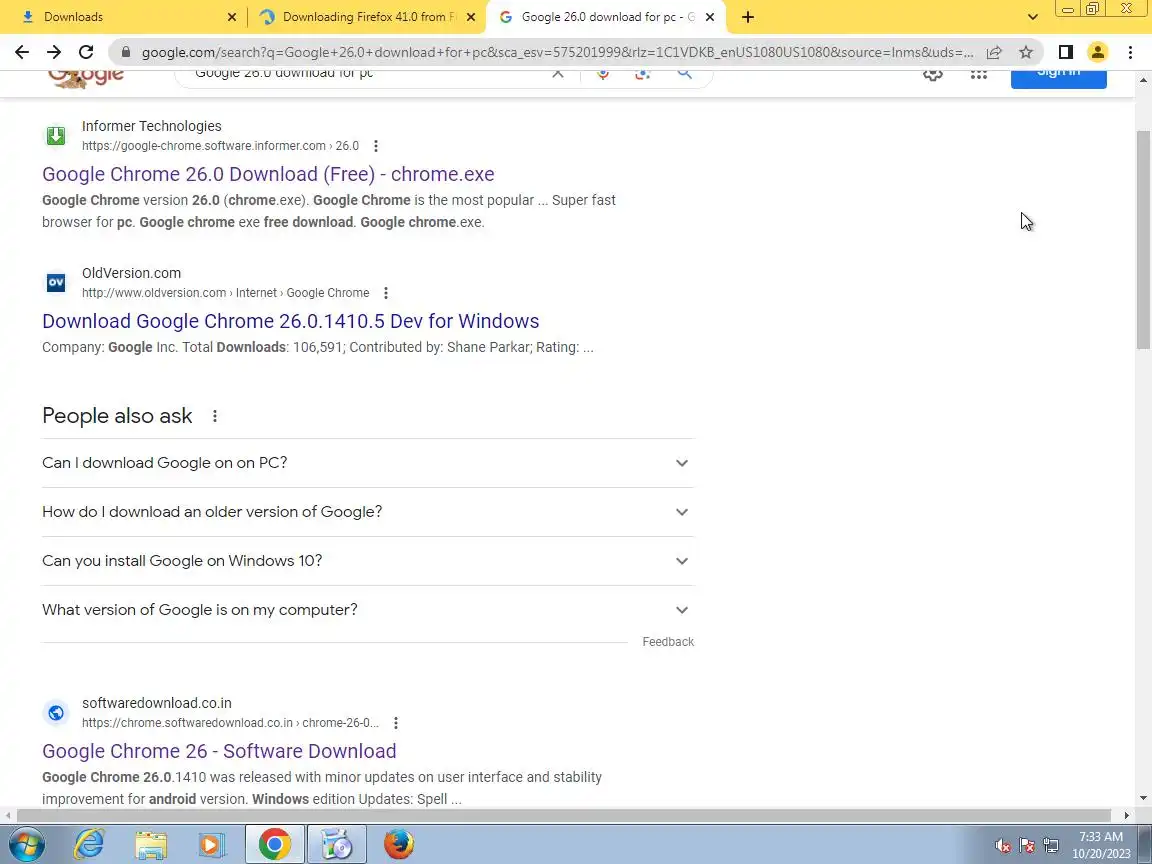
Task: Open 'Google Chrome 26 - Software Download' result
Action: [219, 751]
